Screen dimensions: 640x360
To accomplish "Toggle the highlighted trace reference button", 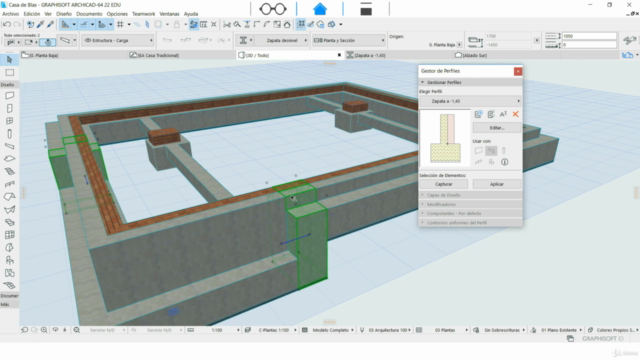I will (x=193, y=24).
